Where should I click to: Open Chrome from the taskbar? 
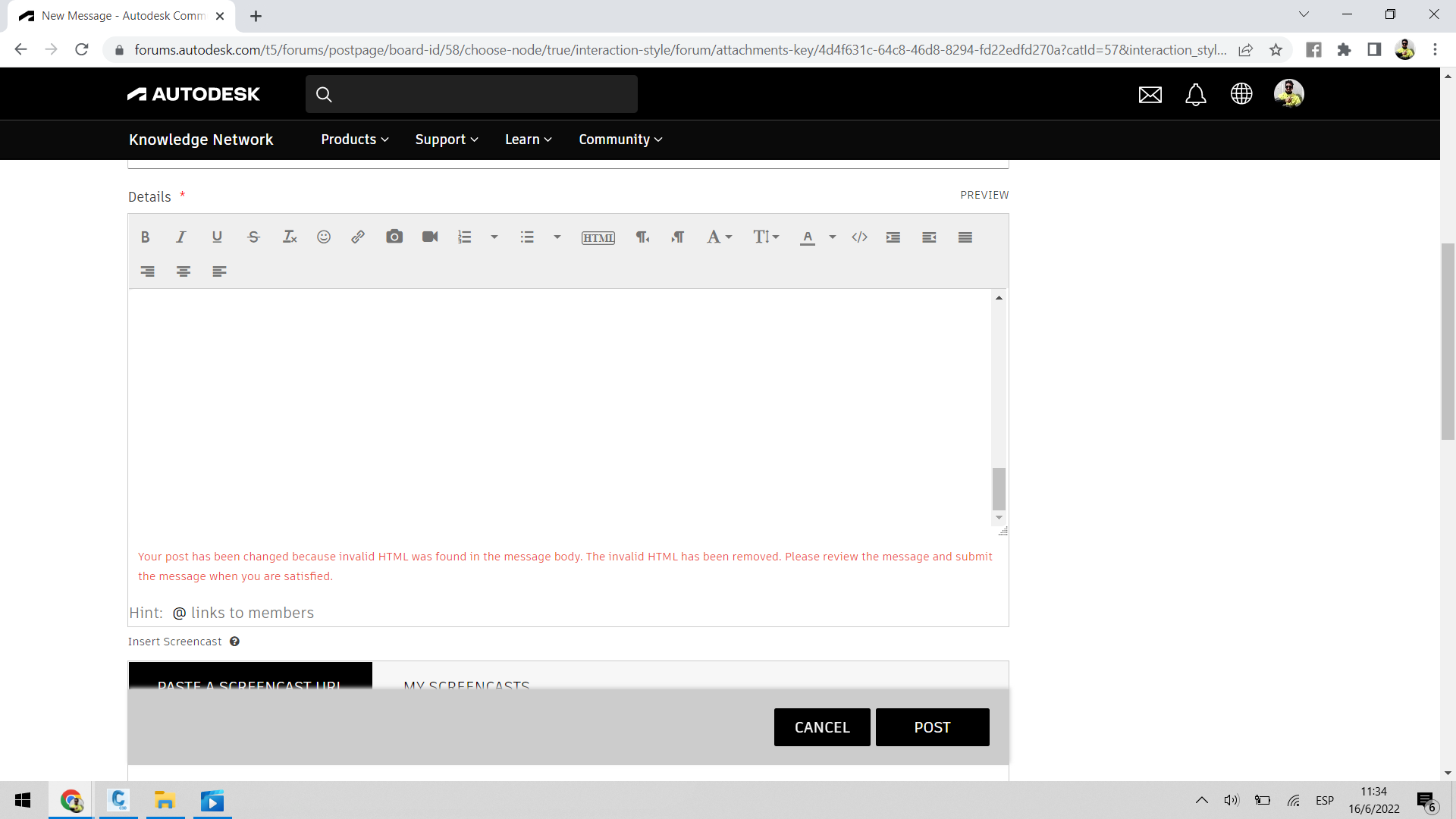(71, 800)
